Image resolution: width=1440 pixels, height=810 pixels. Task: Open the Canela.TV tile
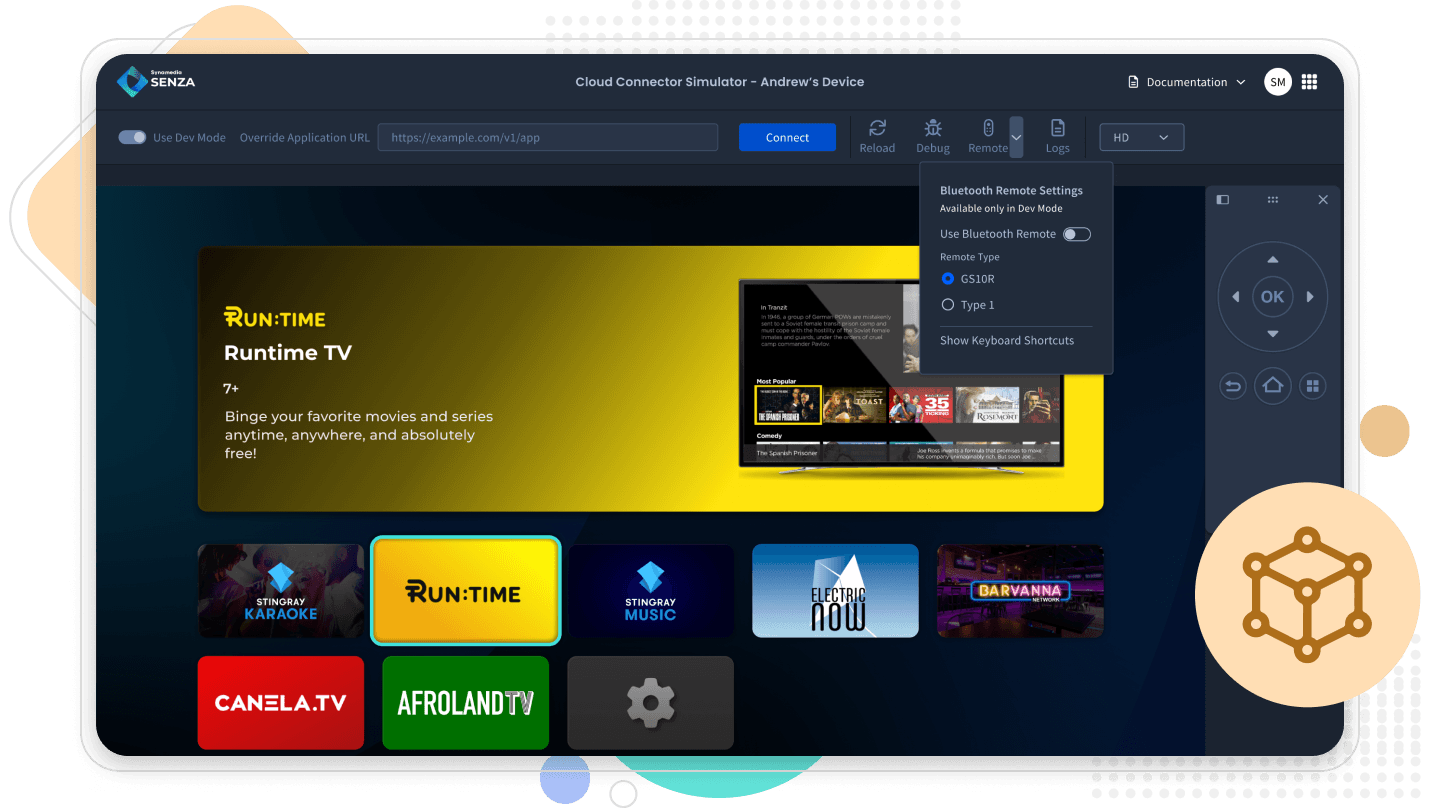coord(281,703)
